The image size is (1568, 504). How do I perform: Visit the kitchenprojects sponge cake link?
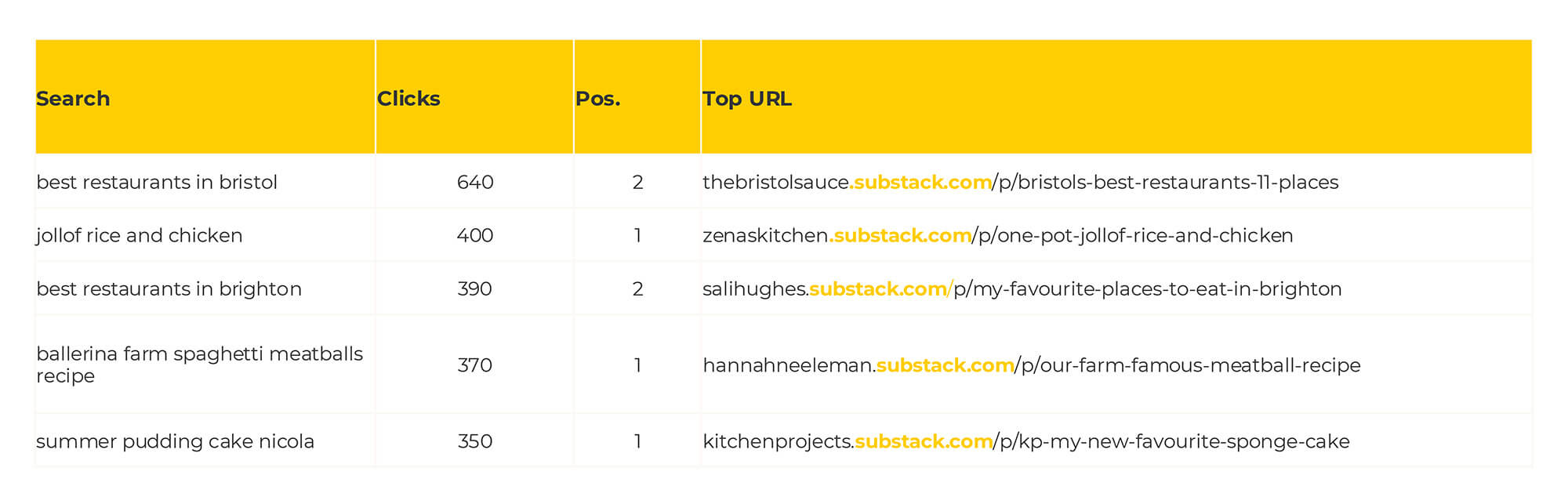click(x=1025, y=442)
